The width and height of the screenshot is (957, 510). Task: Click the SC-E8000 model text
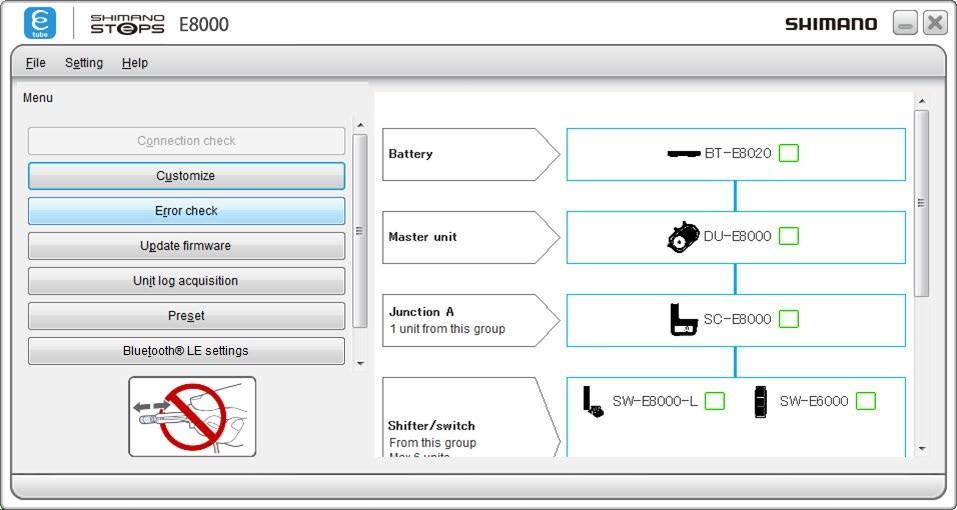[x=737, y=318]
